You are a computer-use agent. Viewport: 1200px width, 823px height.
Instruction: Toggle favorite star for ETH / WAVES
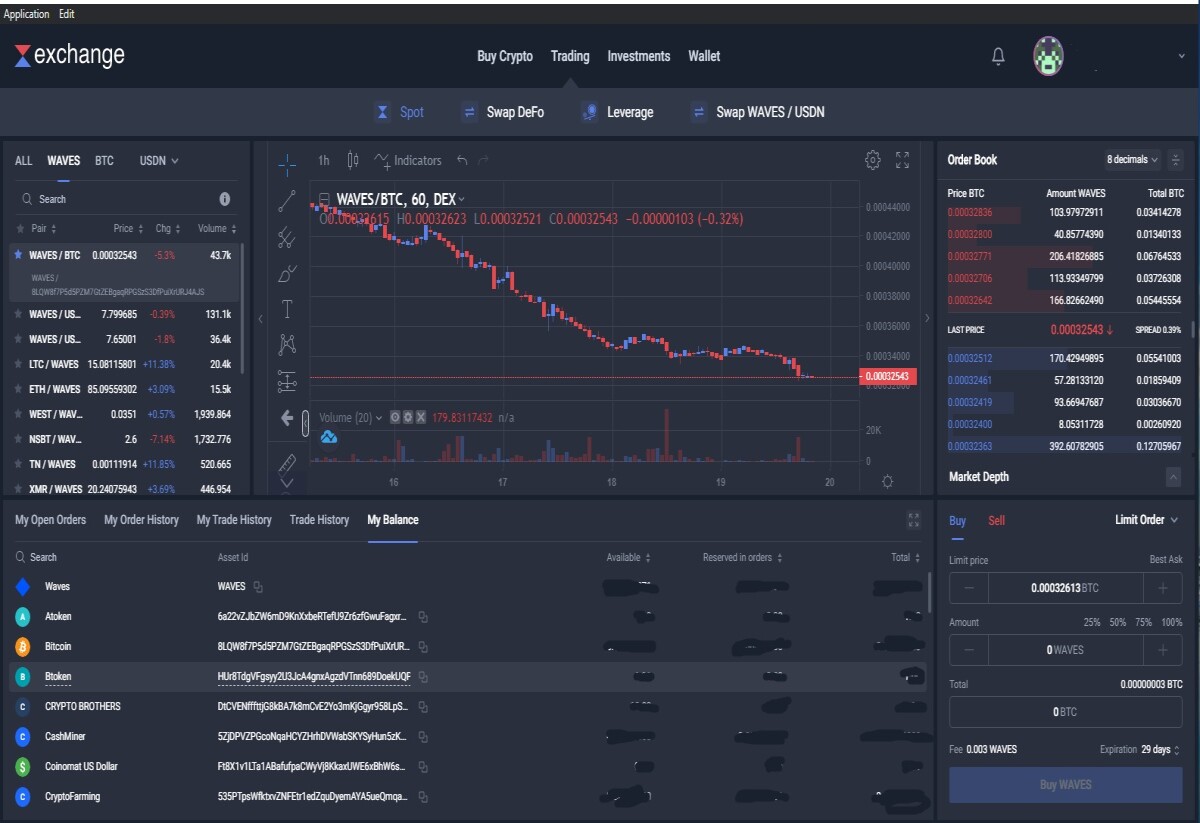[x=19, y=389]
